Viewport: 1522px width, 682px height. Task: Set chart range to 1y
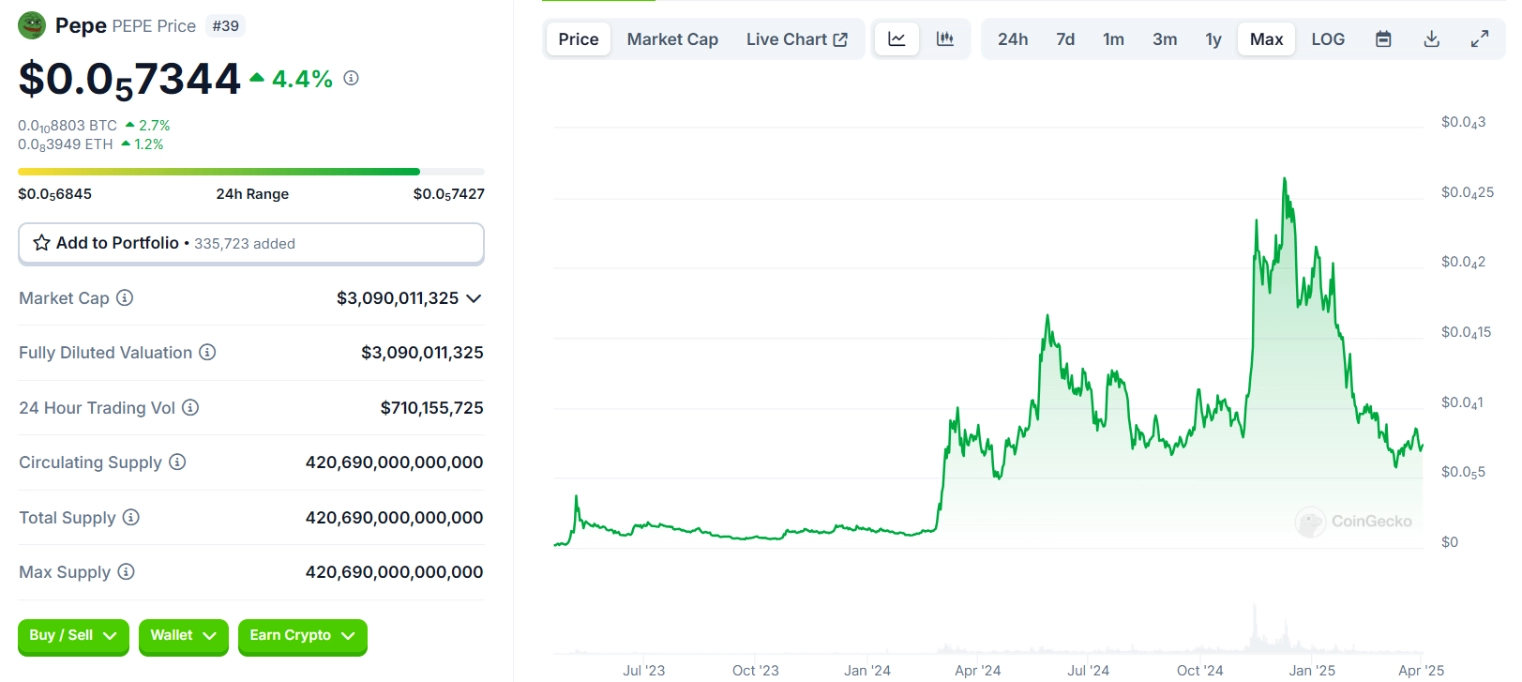(x=1213, y=39)
